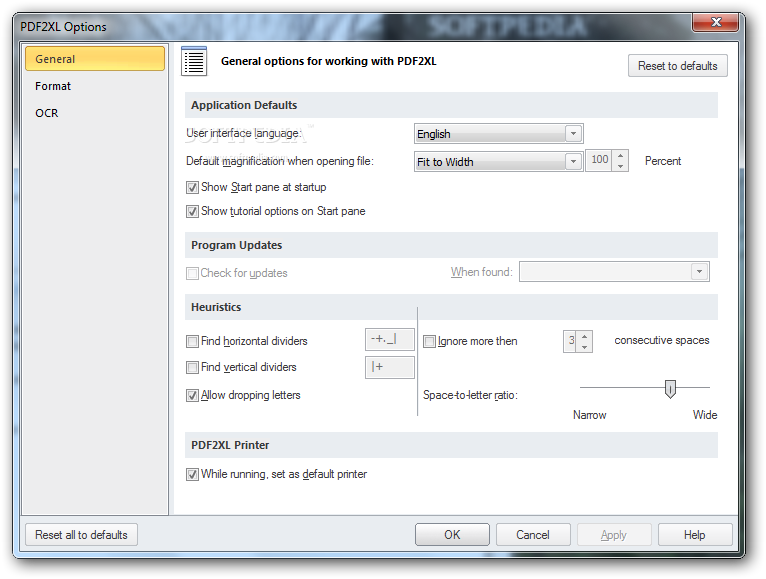The width and height of the screenshot is (766, 579).
Task: Click the Program Updates section header
Action: pyautogui.click(x=451, y=245)
